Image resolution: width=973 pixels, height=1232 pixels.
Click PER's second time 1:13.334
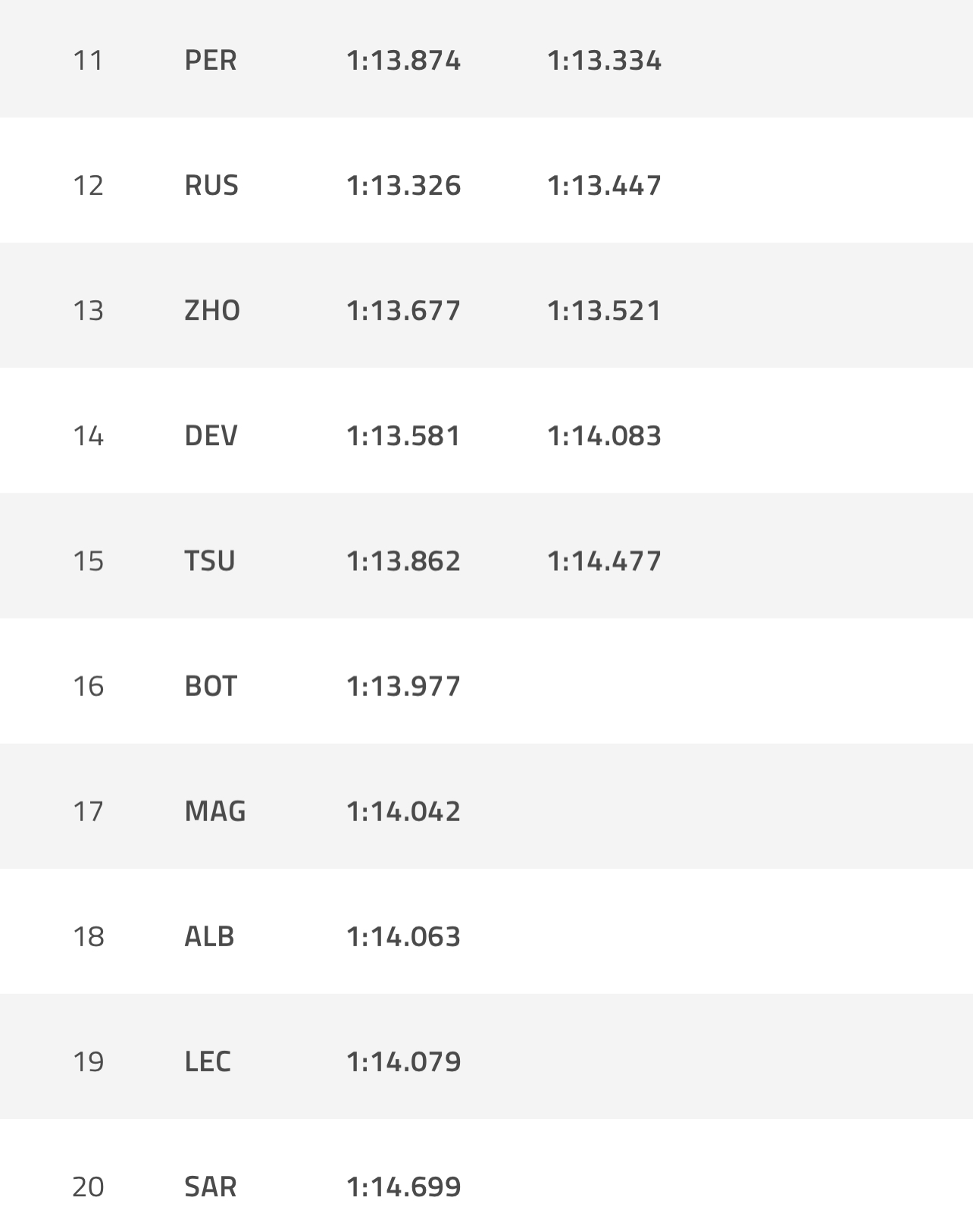coord(604,60)
